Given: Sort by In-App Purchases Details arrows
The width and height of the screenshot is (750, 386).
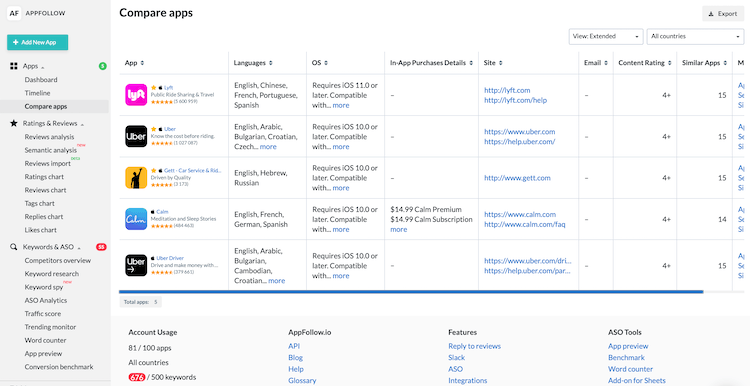Looking at the screenshot, I should 471,63.
